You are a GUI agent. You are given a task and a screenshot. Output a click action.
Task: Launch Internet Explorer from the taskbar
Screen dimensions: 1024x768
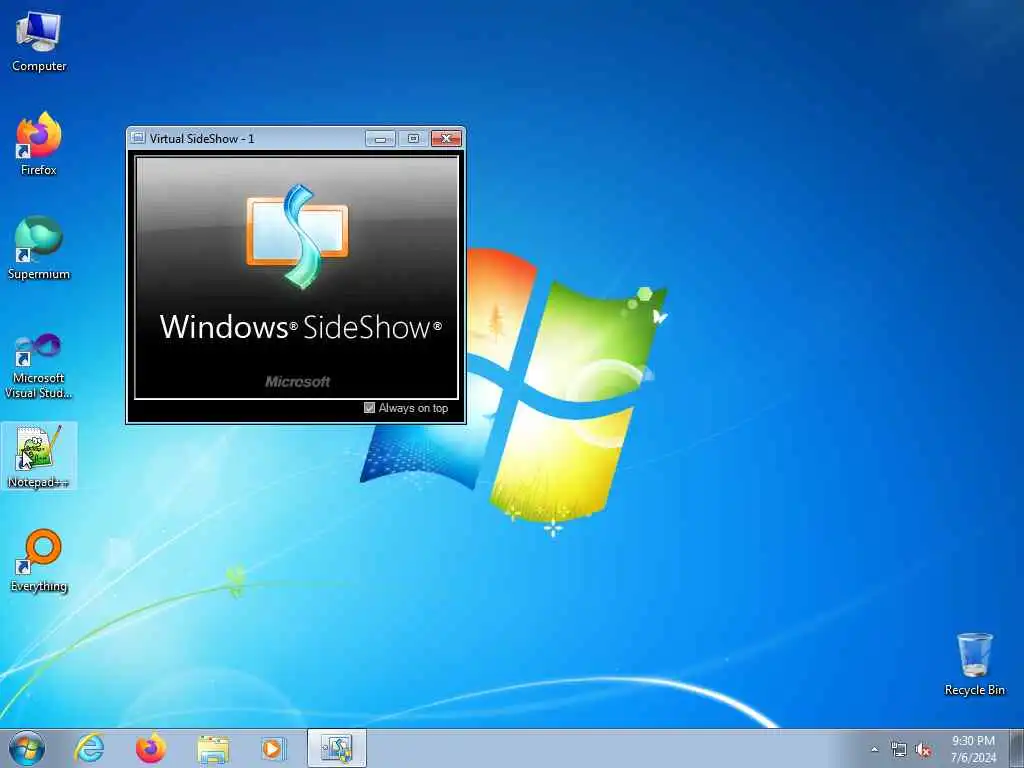[89, 748]
